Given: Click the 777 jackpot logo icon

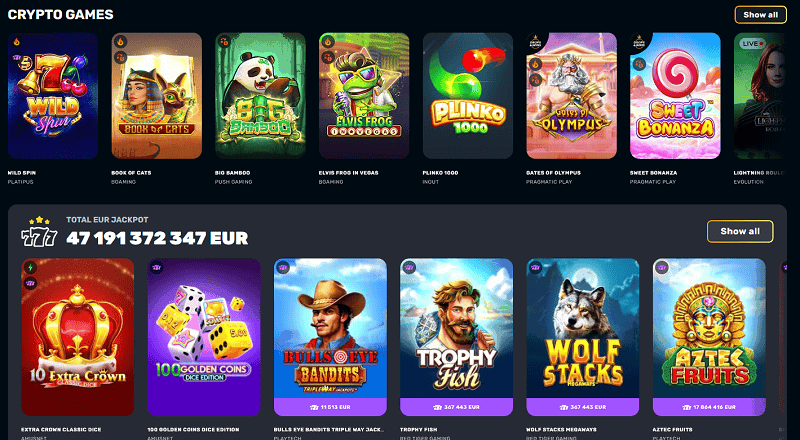Looking at the screenshot, I should point(39,232).
